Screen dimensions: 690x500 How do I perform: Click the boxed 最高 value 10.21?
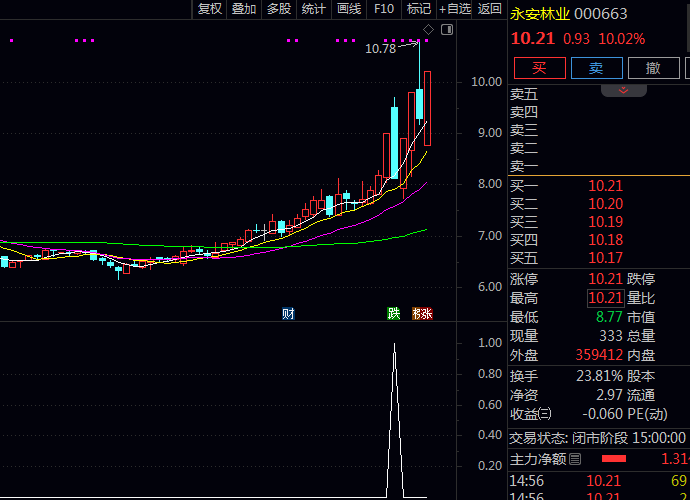(606, 298)
